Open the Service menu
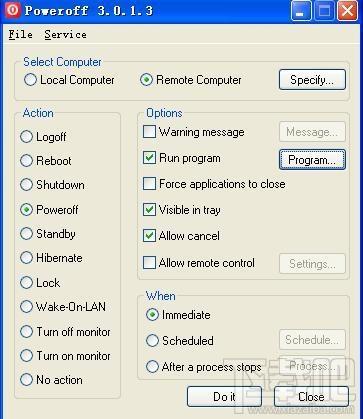Image resolution: width=363 pixels, height=419 pixels. (65, 34)
